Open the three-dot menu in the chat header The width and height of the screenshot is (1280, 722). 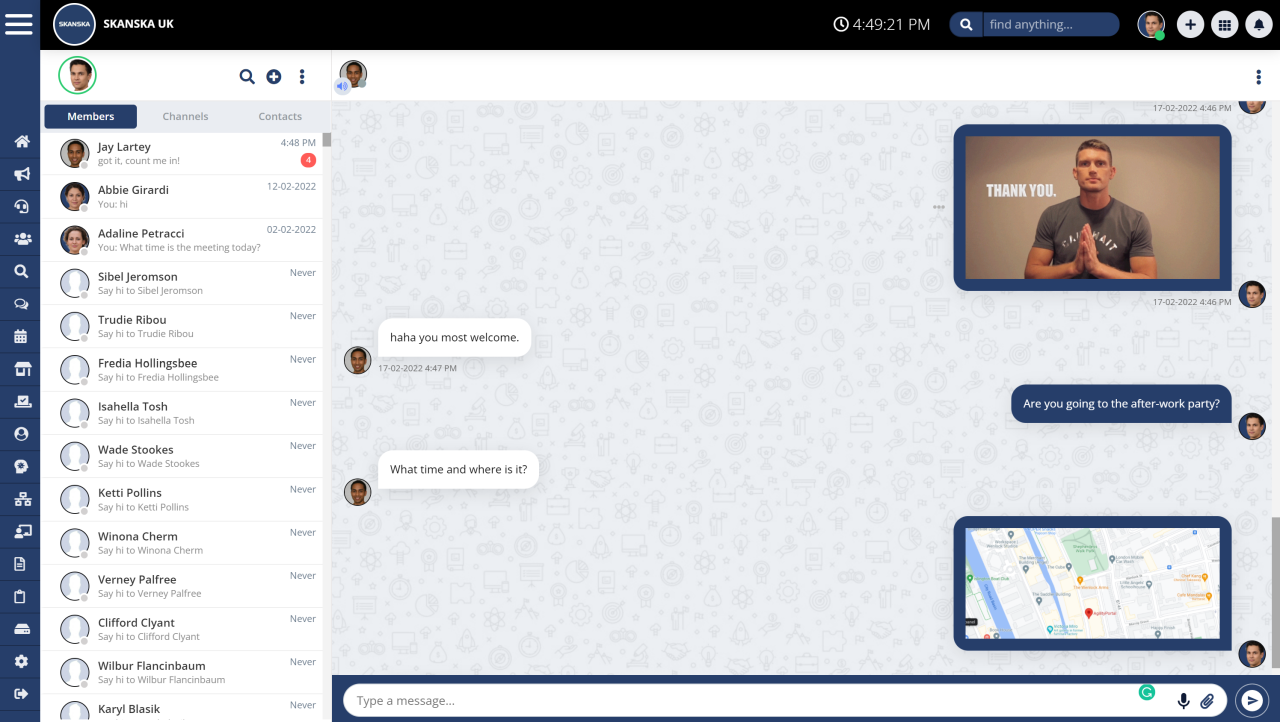(1258, 75)
